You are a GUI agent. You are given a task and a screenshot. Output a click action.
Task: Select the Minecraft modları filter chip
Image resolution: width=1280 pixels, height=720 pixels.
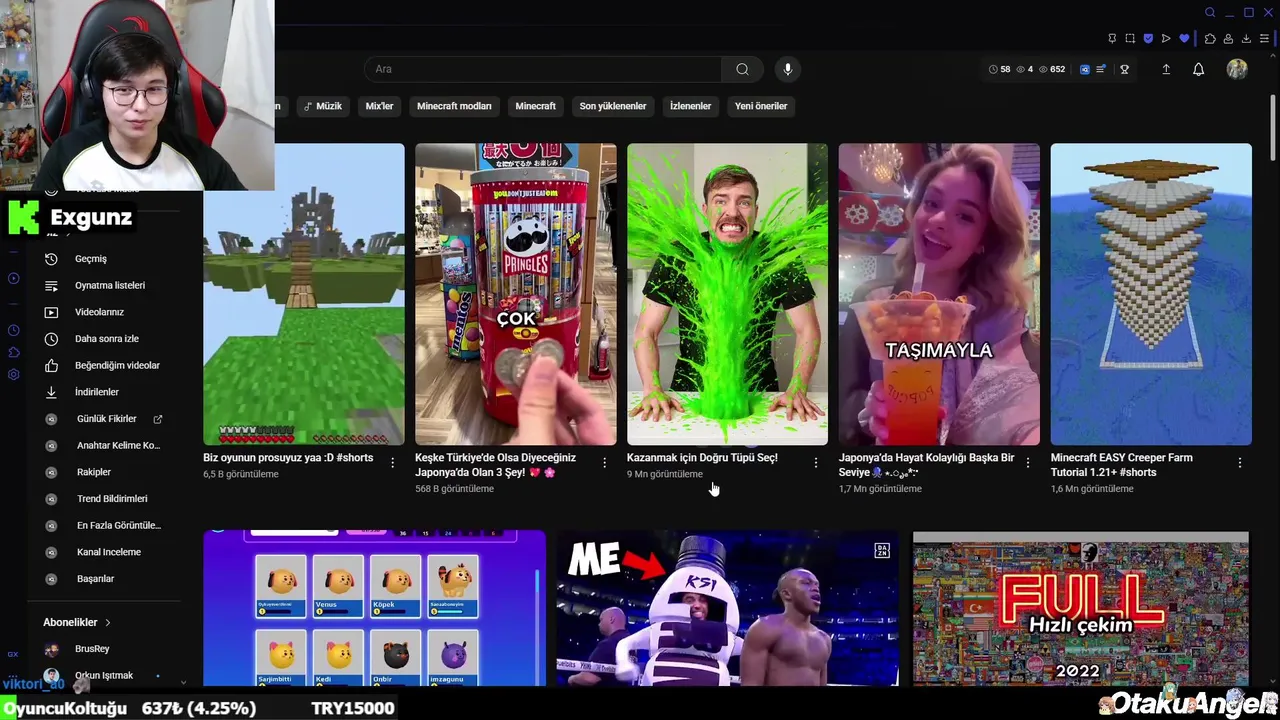pyautogui.click(x=454, y=106)
